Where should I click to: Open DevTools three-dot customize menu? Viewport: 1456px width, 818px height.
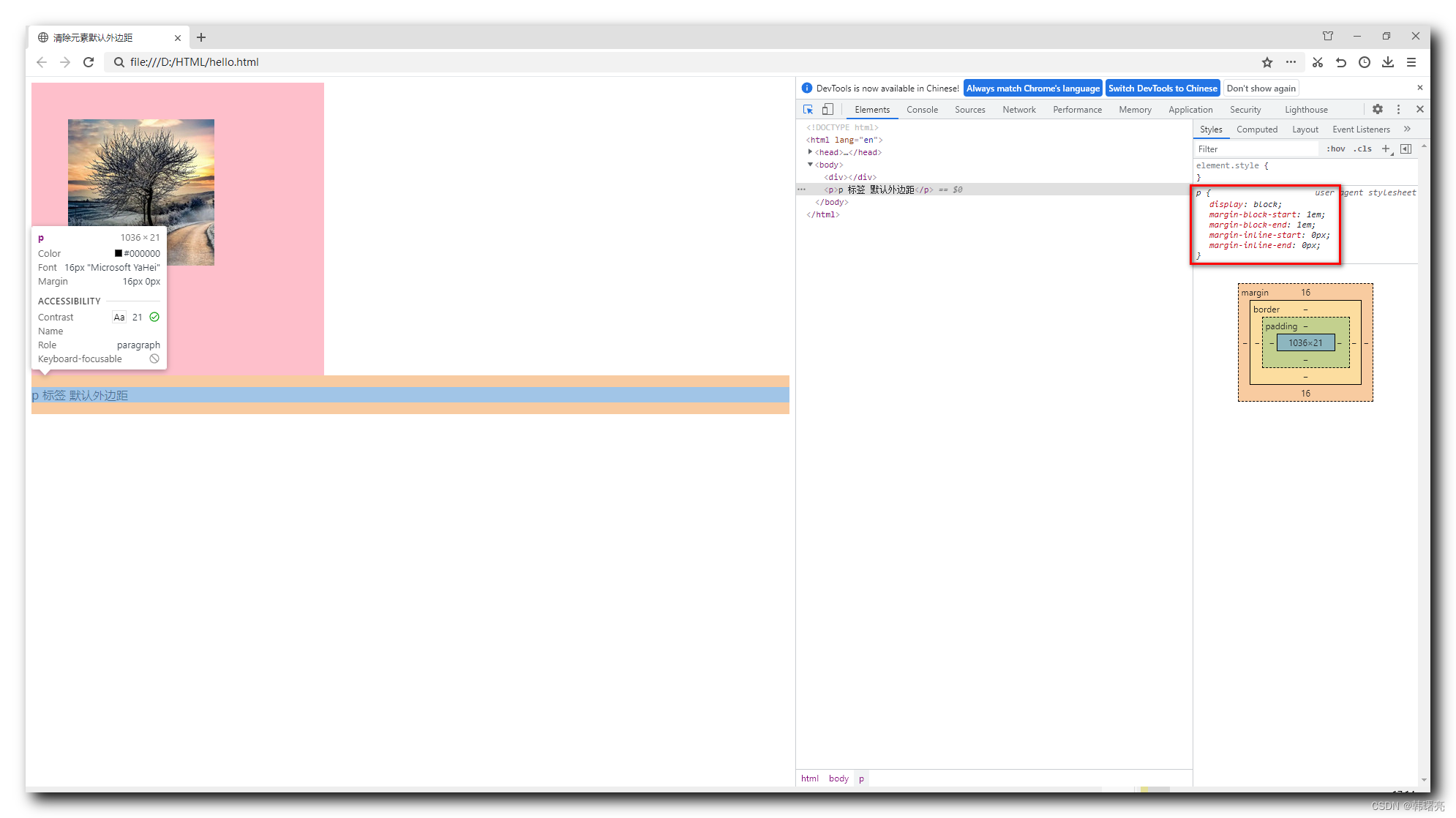(x=1398, y=109)
